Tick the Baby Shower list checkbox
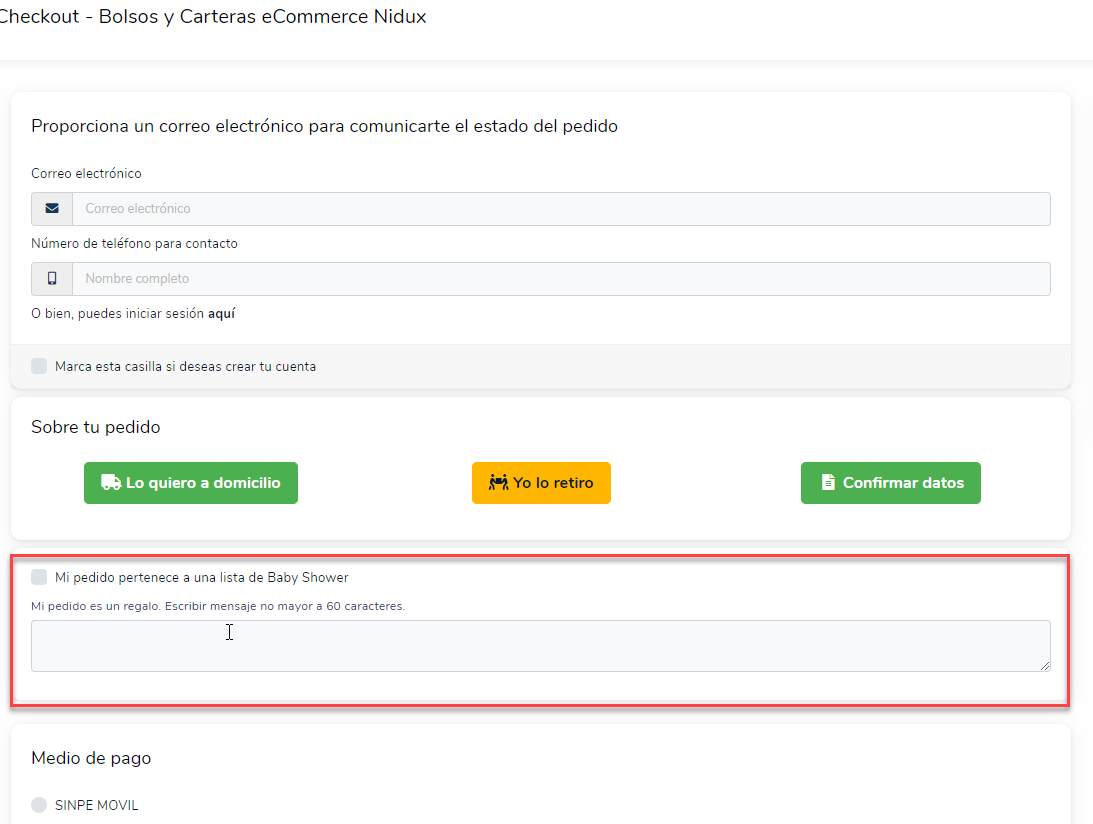 pos(39,577)
